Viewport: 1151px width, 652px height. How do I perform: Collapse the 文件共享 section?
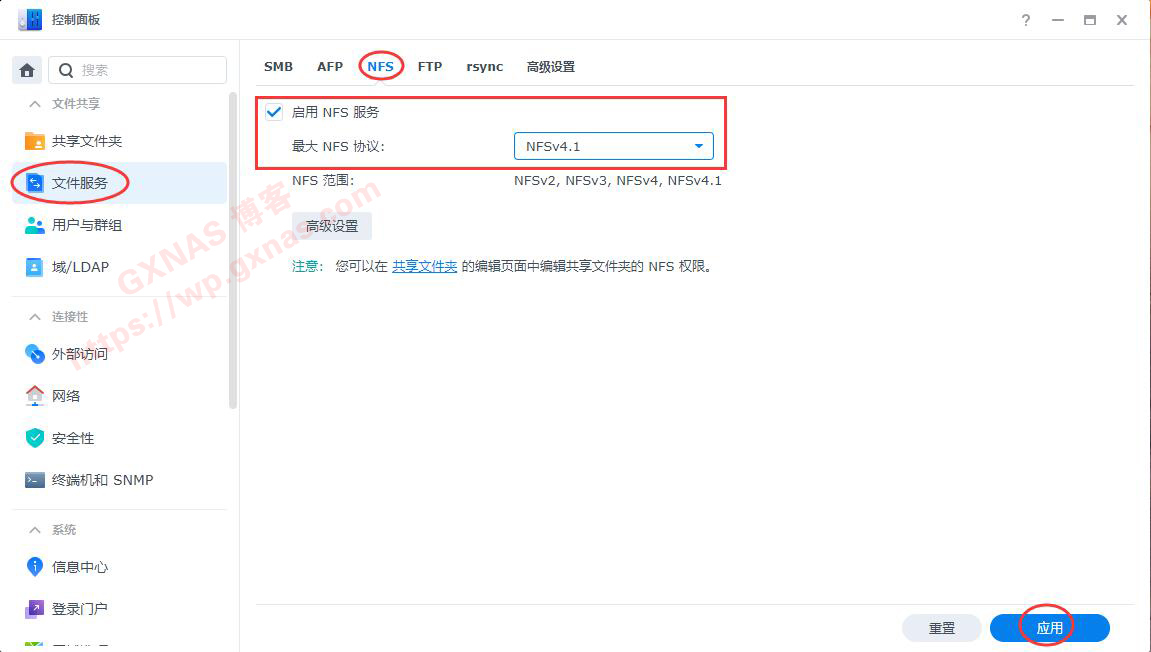35,104
